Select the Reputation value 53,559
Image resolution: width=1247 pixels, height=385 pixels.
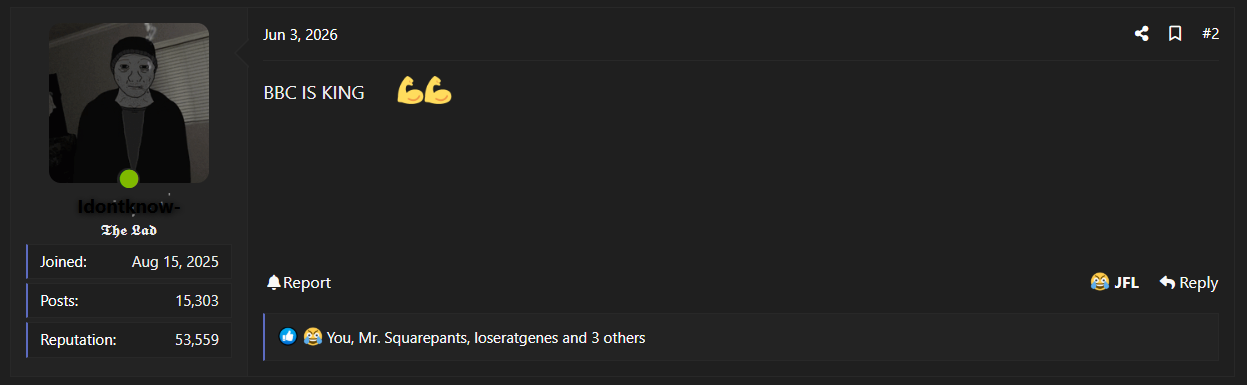coord(197,340)
